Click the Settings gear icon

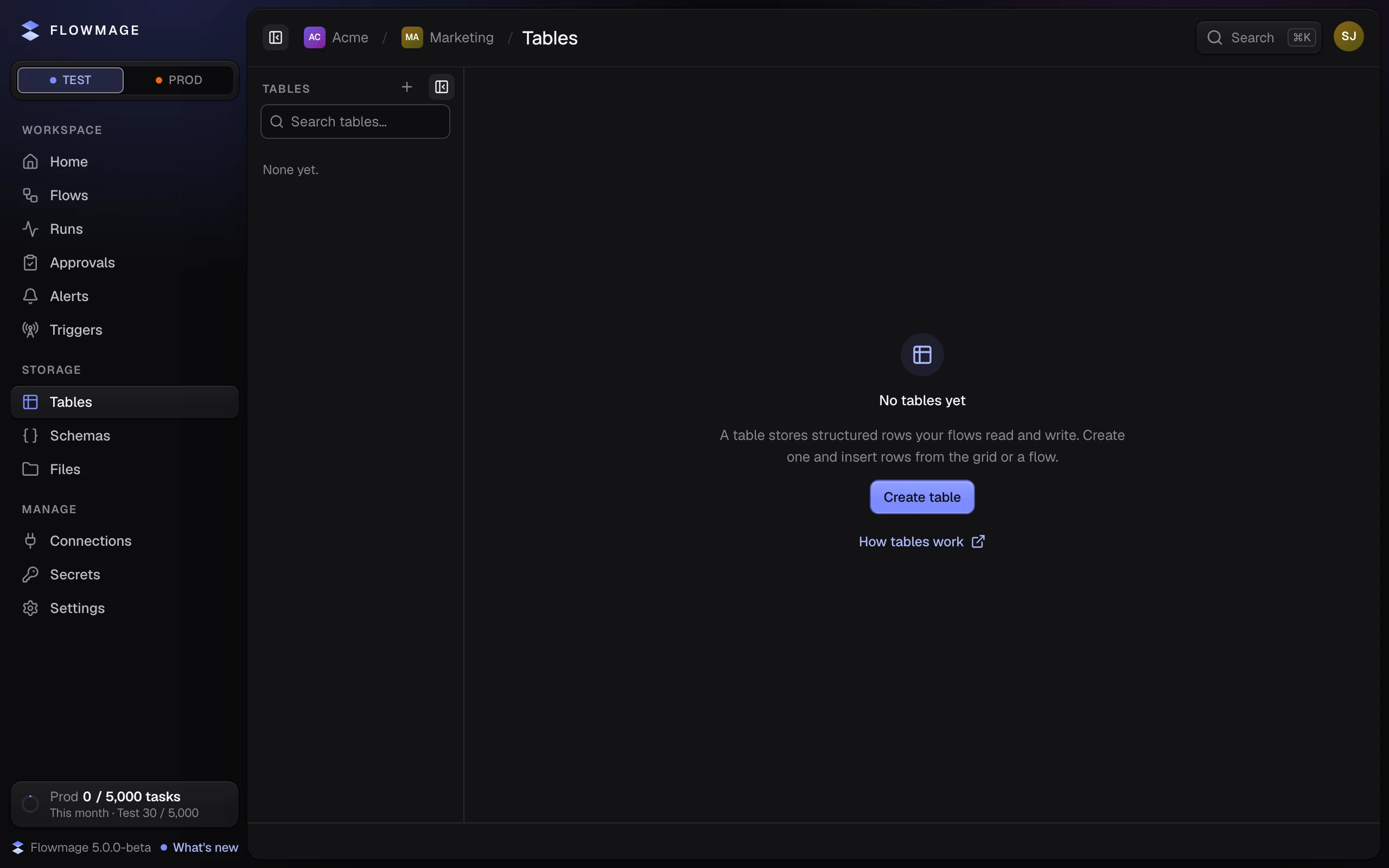[x=30, y=609]
